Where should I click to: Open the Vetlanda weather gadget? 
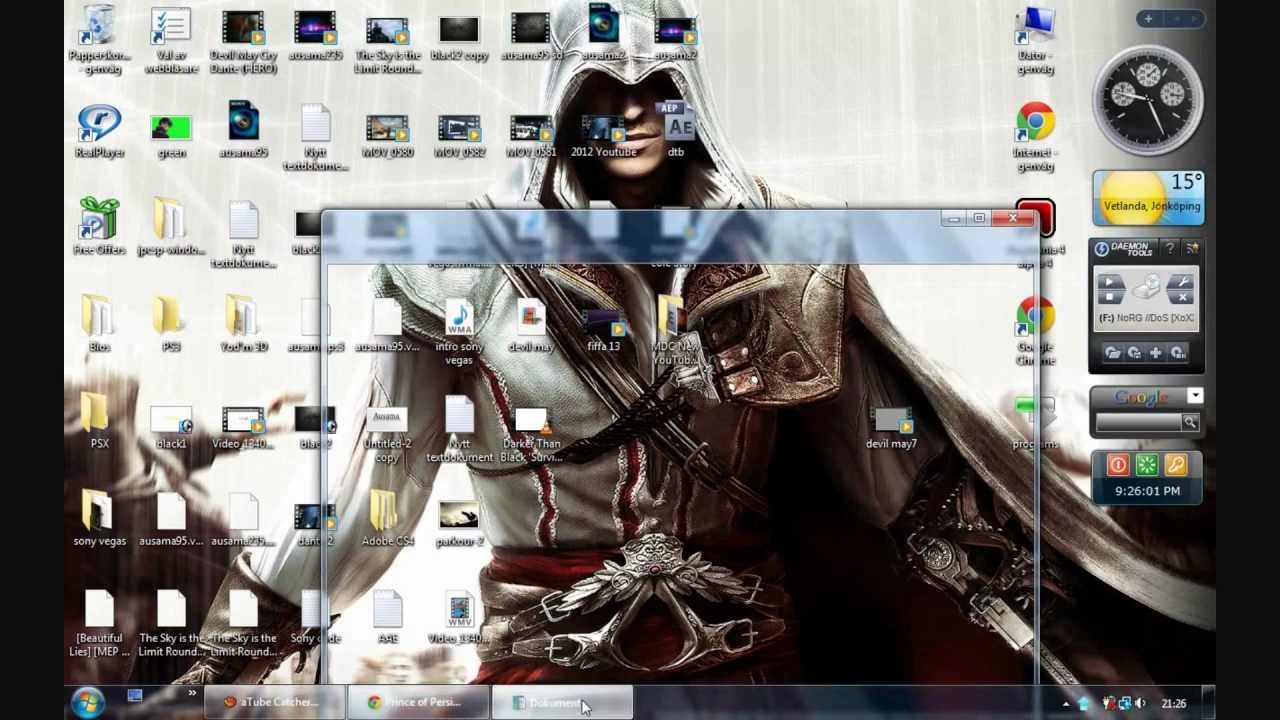pos(1148,198)
